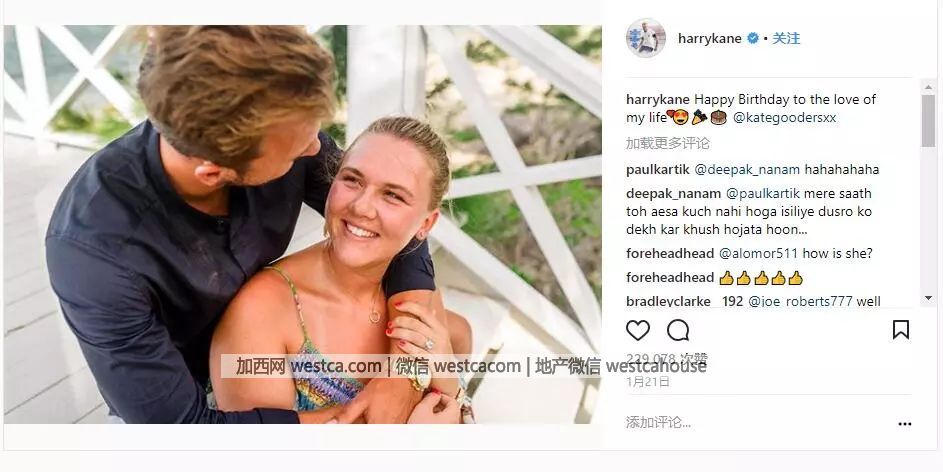Like the post with the heart icon
Image resolution: width=943 pixels, height=472 pixels.
click(x=637, y=330)
